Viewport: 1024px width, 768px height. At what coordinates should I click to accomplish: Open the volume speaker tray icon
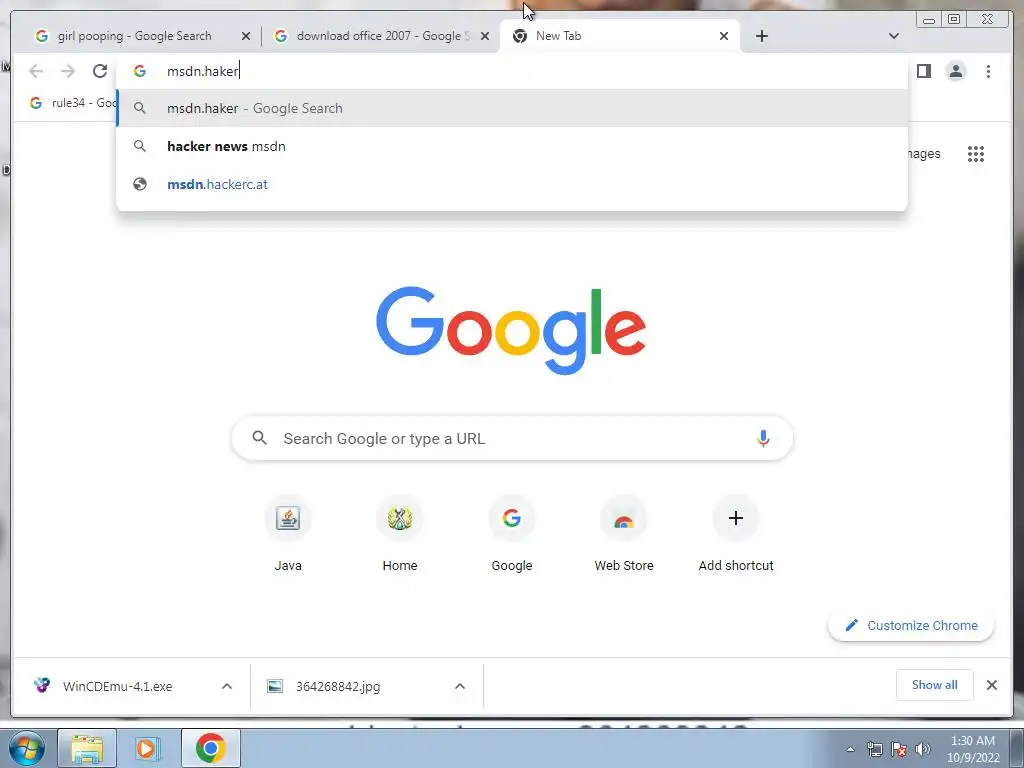click(923, 748)
